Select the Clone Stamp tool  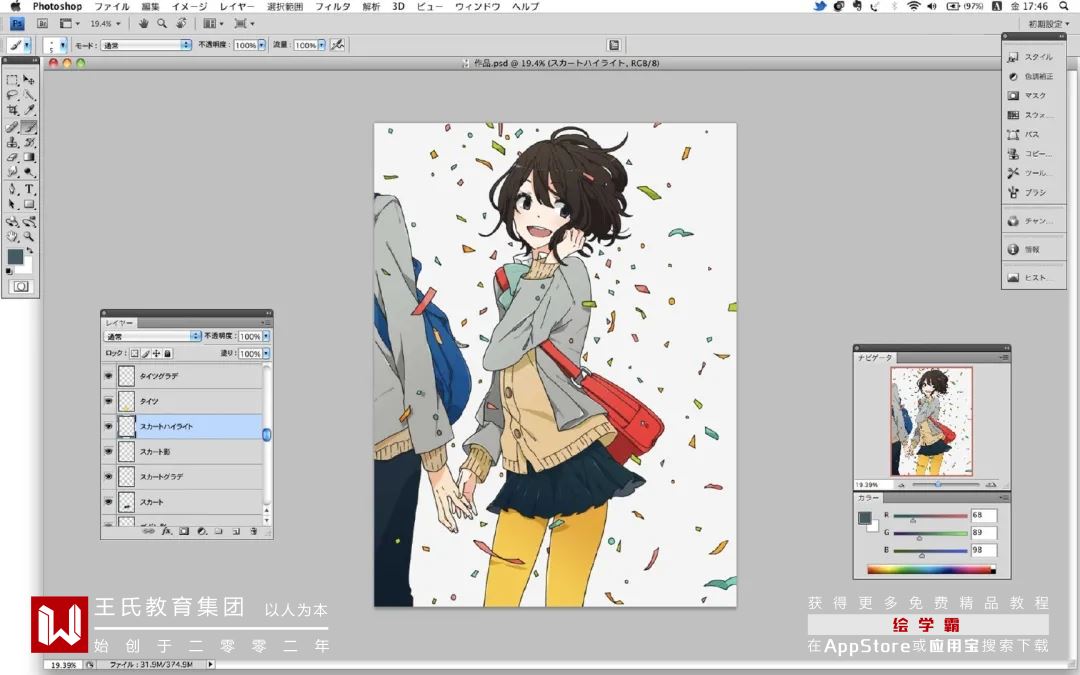pyautogui.click(x=12, y=142)
